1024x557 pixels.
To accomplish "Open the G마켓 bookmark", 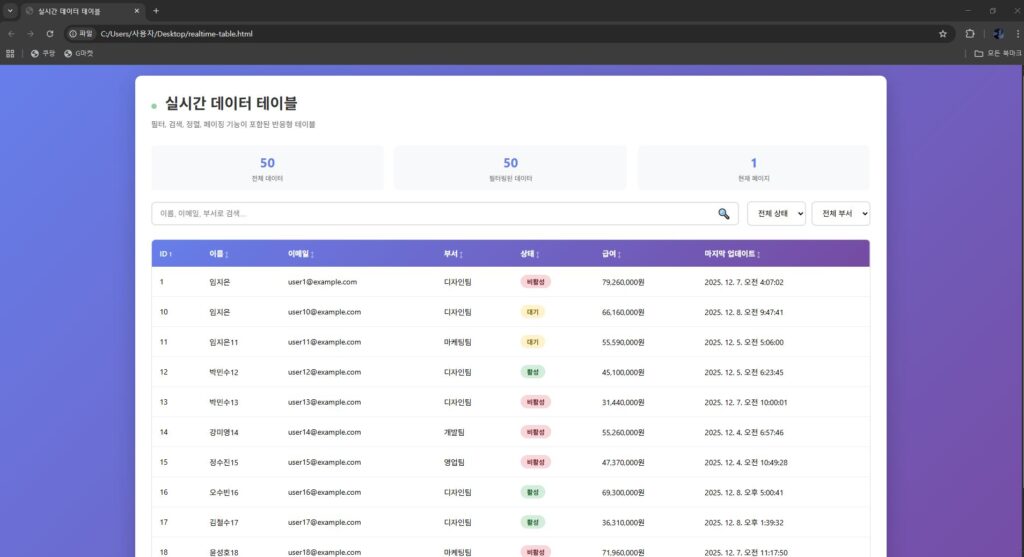I will (79, 54).
